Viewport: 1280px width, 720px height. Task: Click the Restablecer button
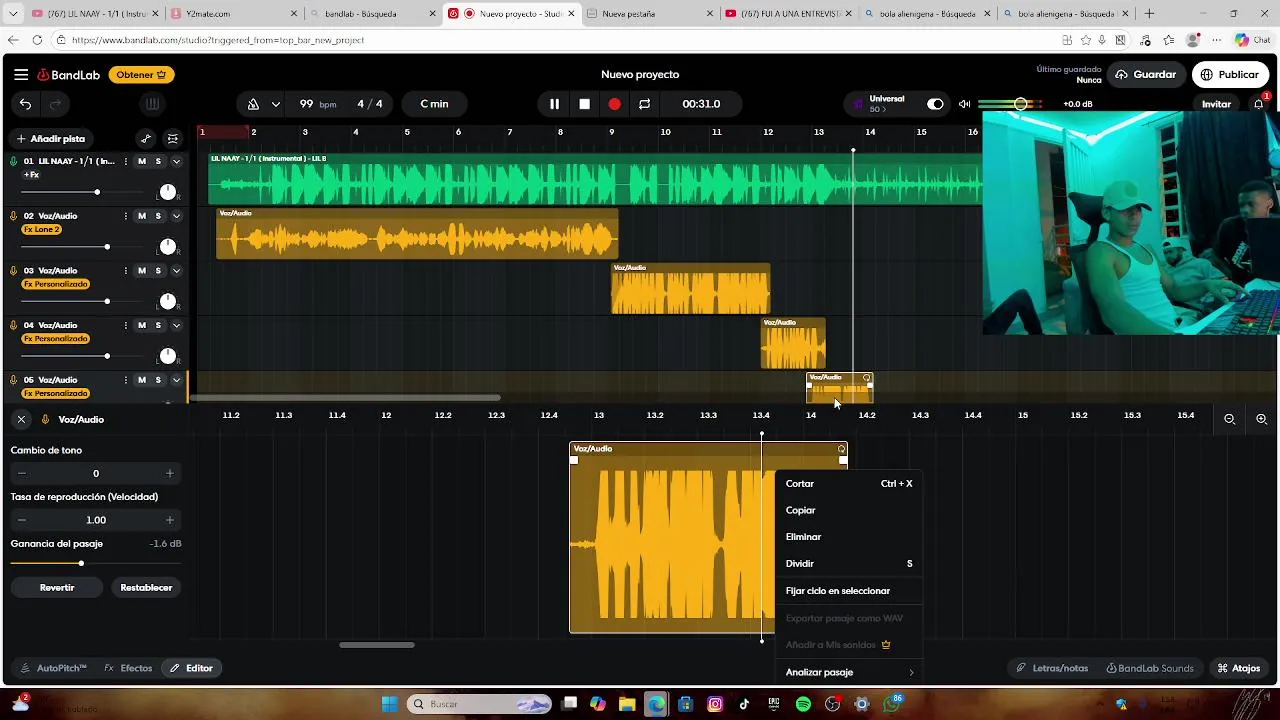(146, 588)
